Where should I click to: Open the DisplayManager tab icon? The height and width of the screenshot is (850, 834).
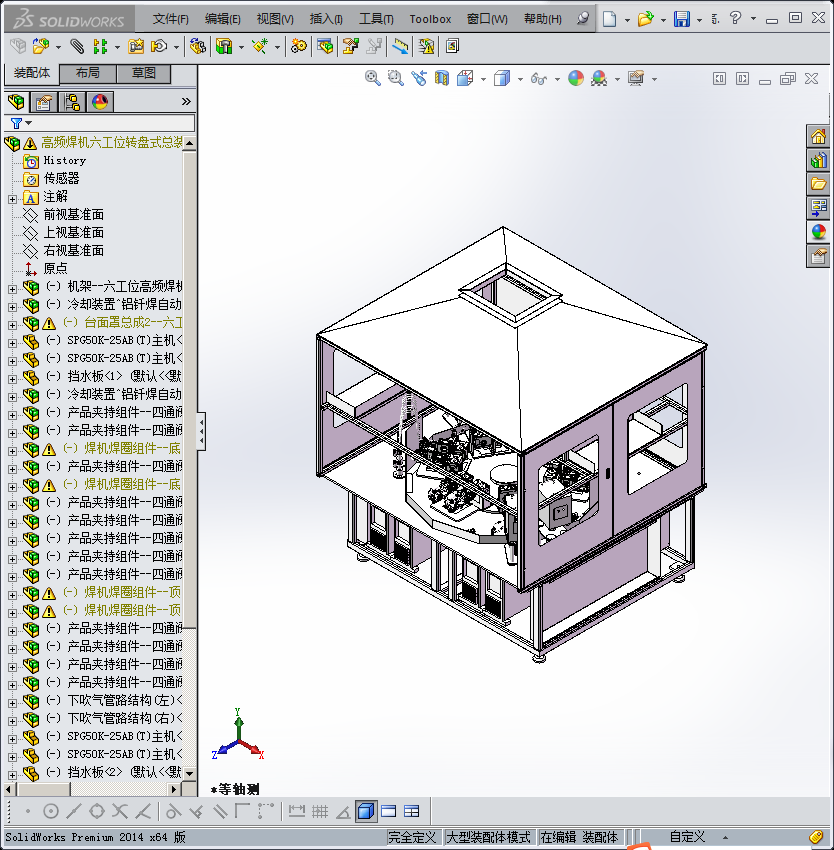pyautogui.click(x=100, y=101)
